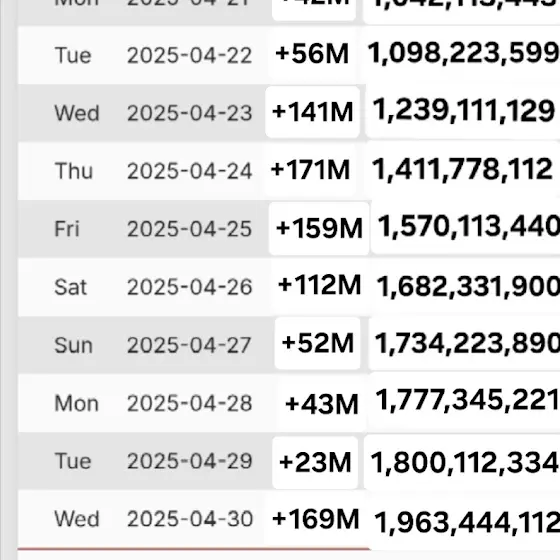Image resolution: width=560 pixels, height=560 pixels.
Task: Click the +171M change value
Action: coord(310,170)
